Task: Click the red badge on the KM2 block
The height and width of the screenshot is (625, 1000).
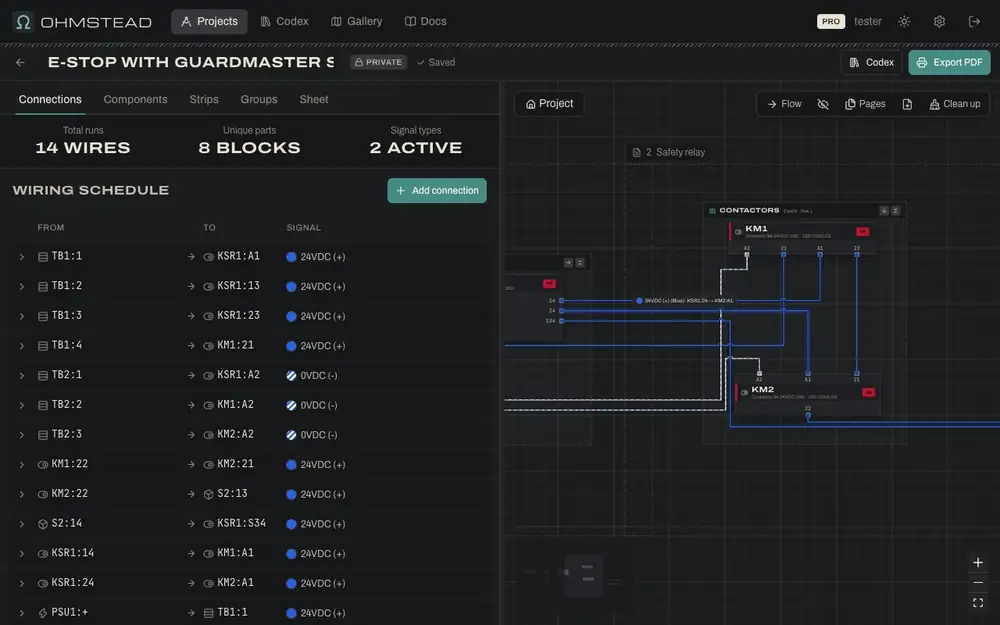Action: coord(869,392)
